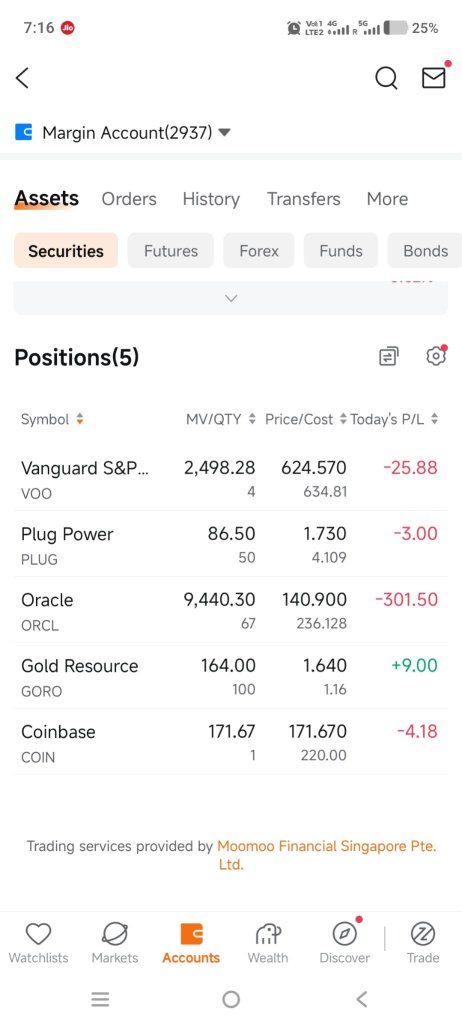Viewport: 462px width, 1024px height.
Task: Open Wealth elephant icon
Action: tap(268, 935)
